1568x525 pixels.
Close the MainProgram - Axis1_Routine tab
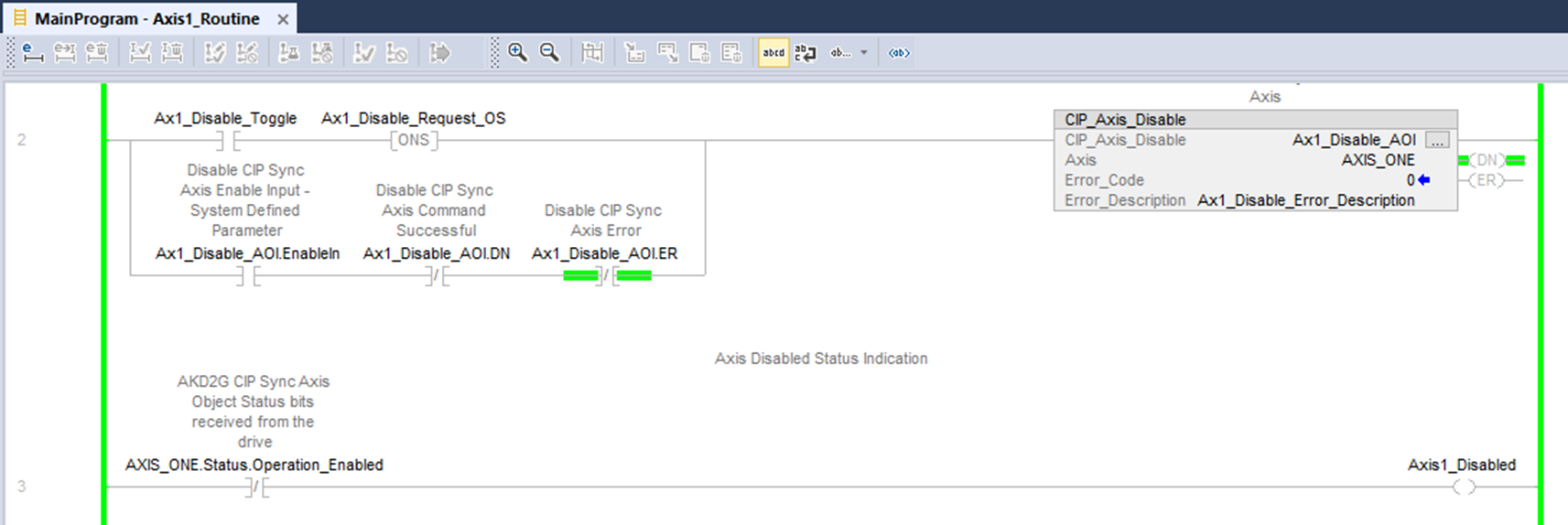pos(283,19)
